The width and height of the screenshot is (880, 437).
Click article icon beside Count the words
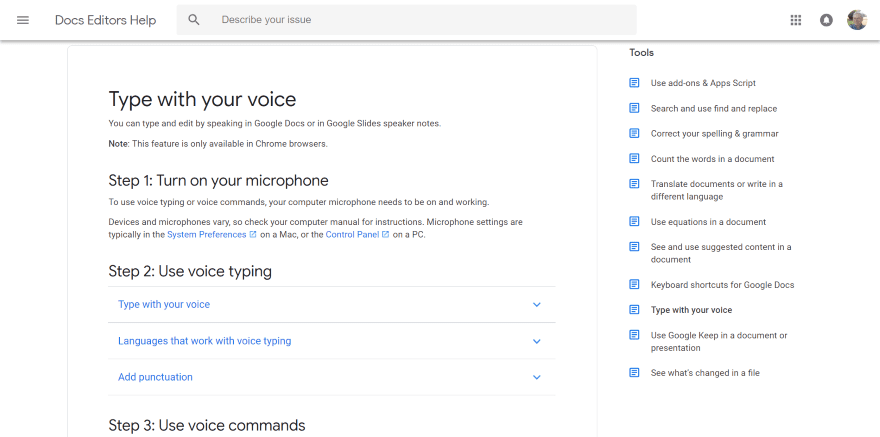tap(634, 159)
